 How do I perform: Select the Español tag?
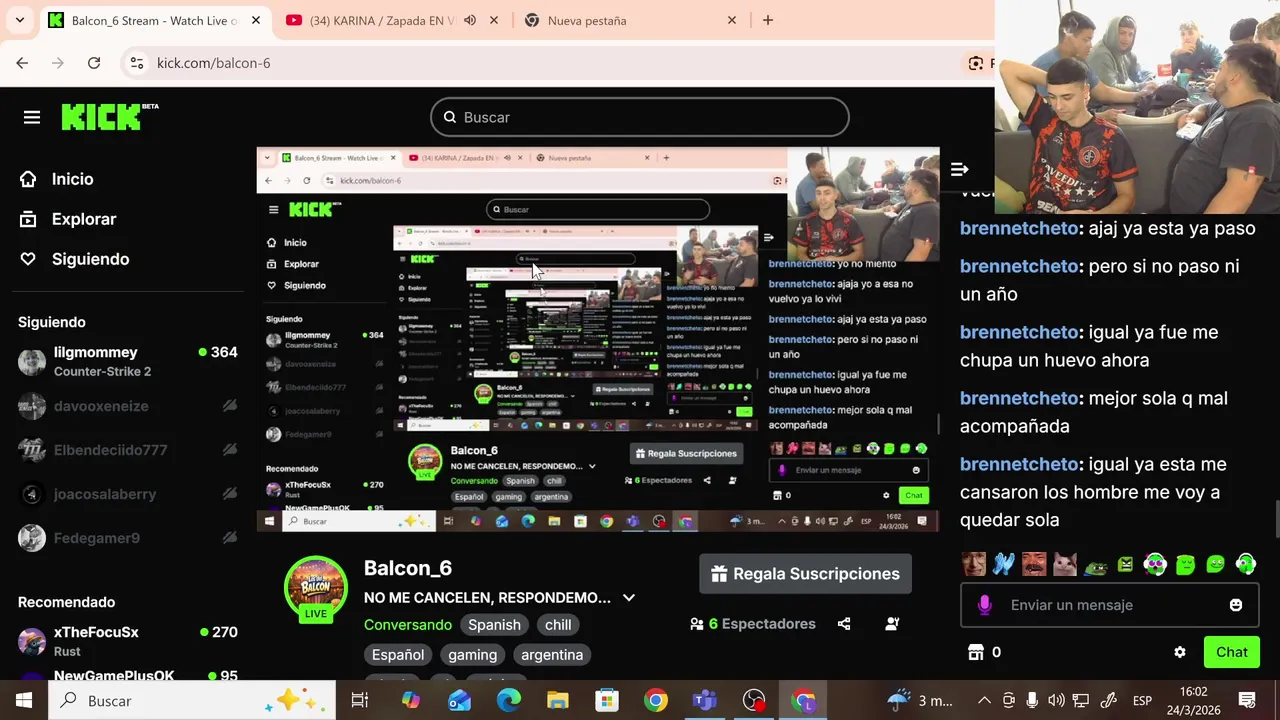tap(398, 655)
